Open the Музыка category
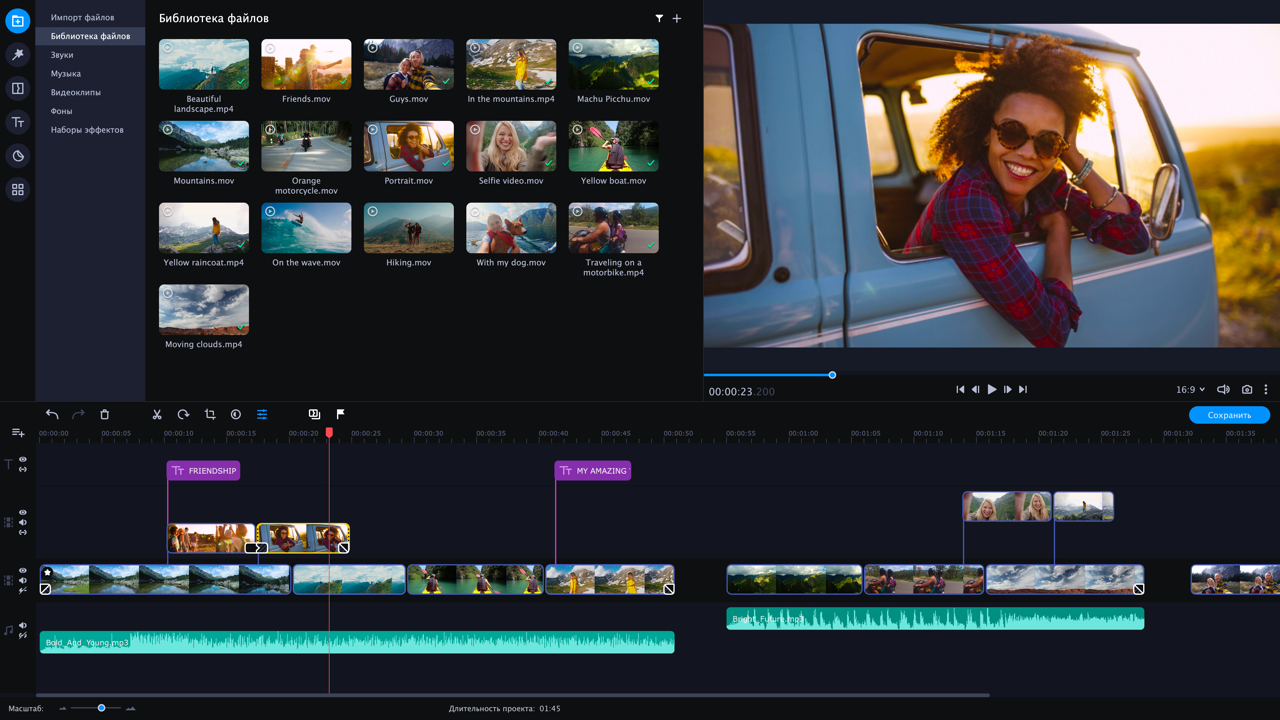This screenshot has height=720, width=1280. [x=66, y=74]
